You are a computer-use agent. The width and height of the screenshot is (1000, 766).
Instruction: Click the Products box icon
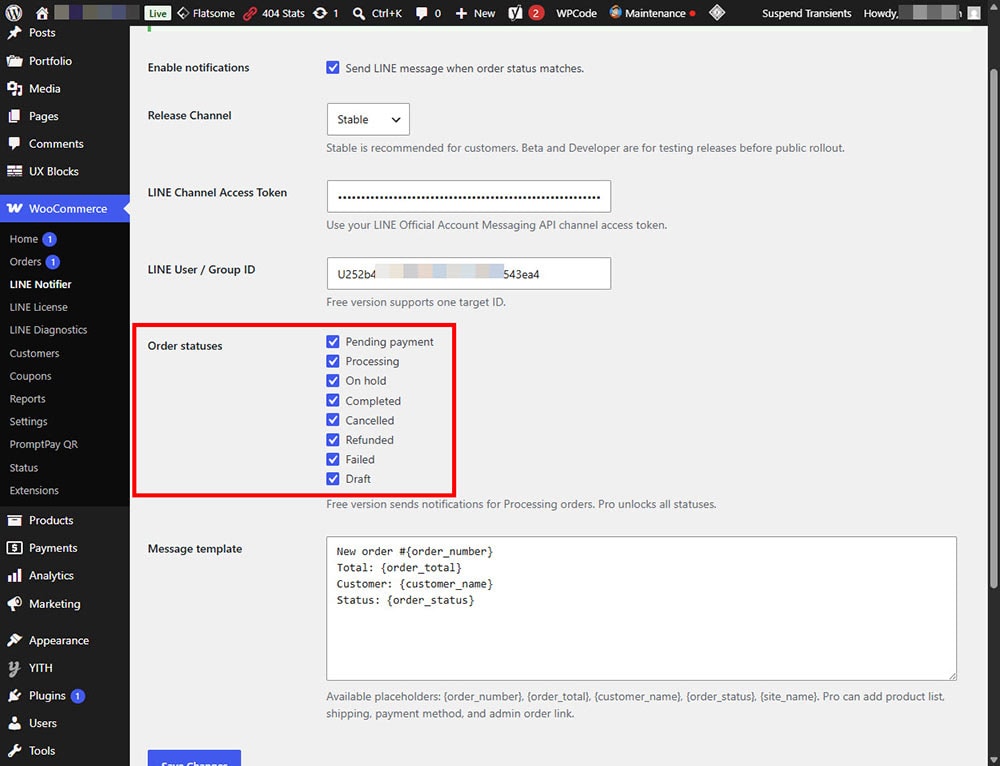point(14,520)
